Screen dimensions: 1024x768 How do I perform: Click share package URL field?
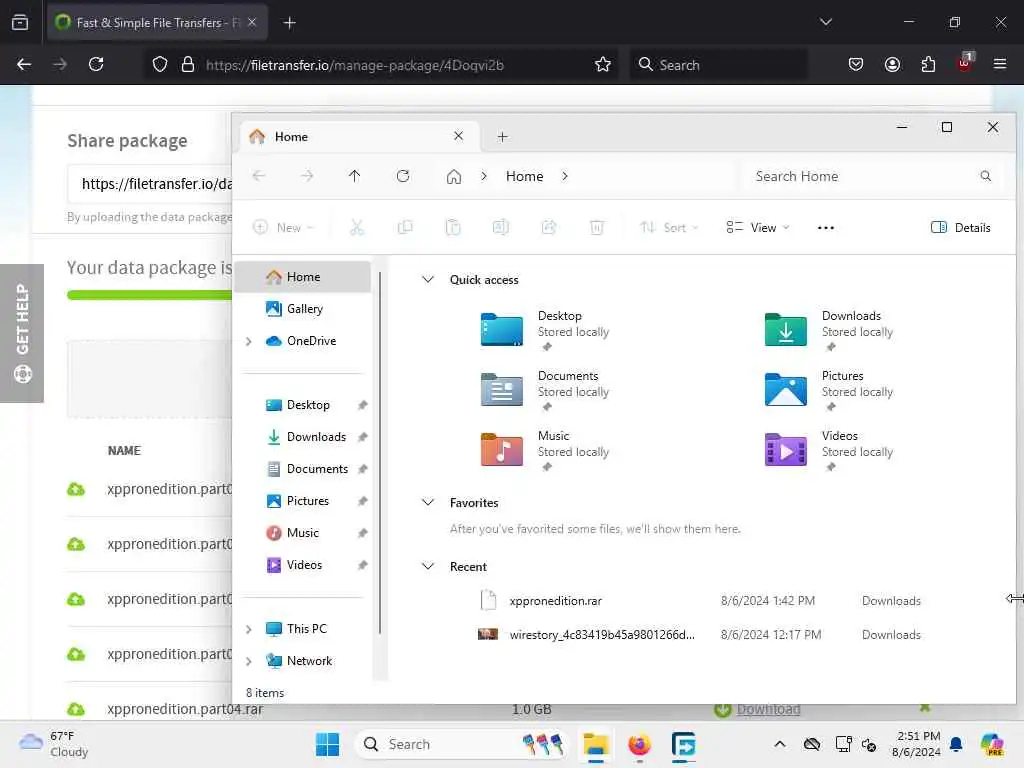150,184
